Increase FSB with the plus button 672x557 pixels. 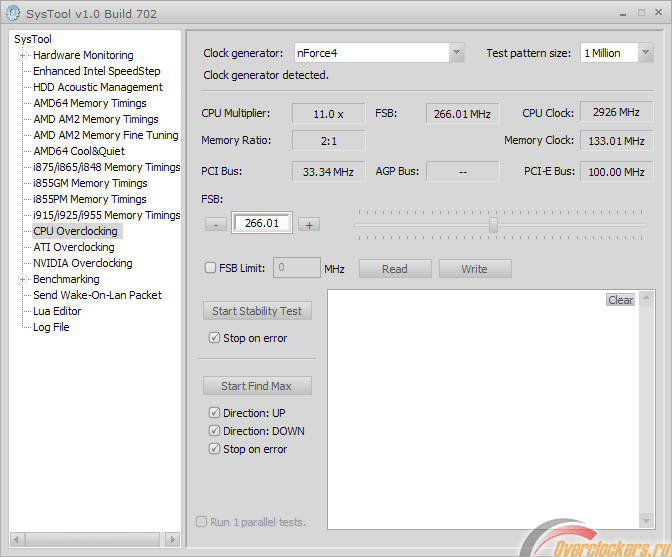click(309, 224)
